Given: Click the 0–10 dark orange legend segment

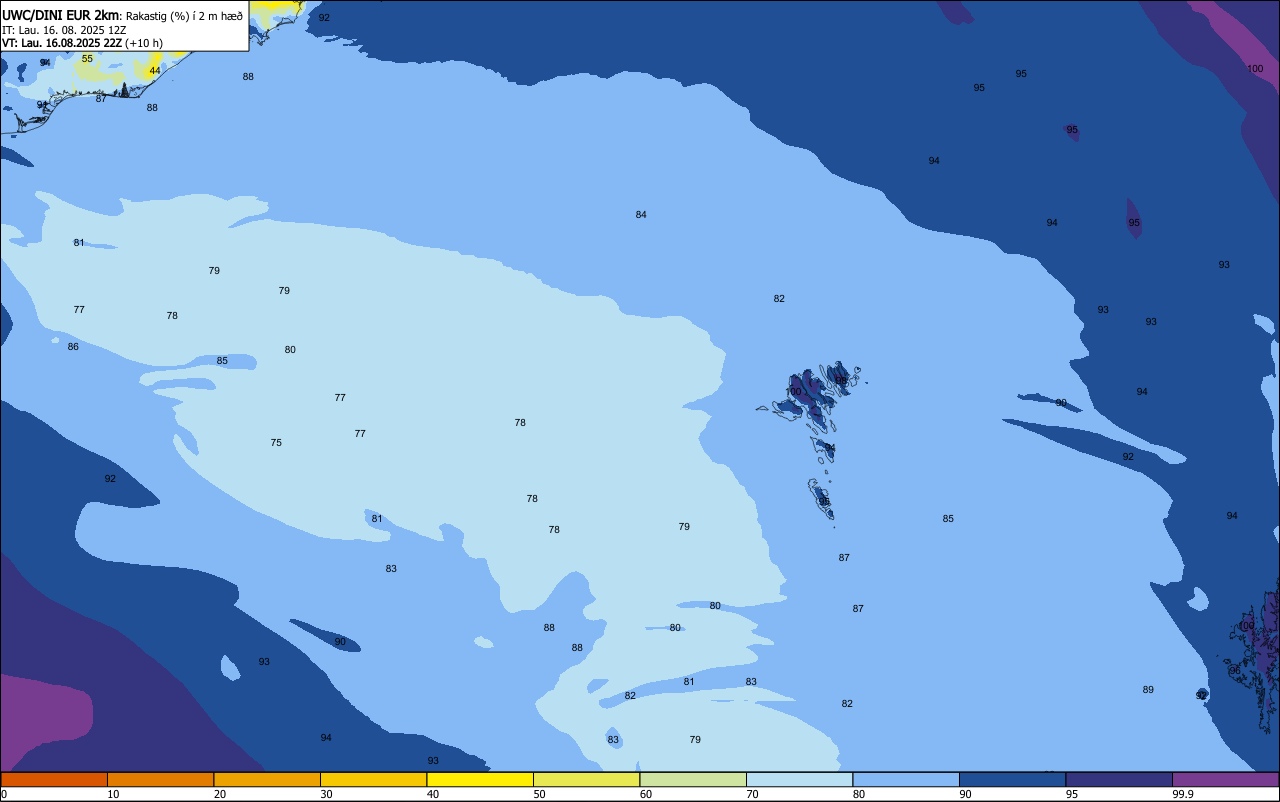Looking at the screenshot, I should coord(54,779).
